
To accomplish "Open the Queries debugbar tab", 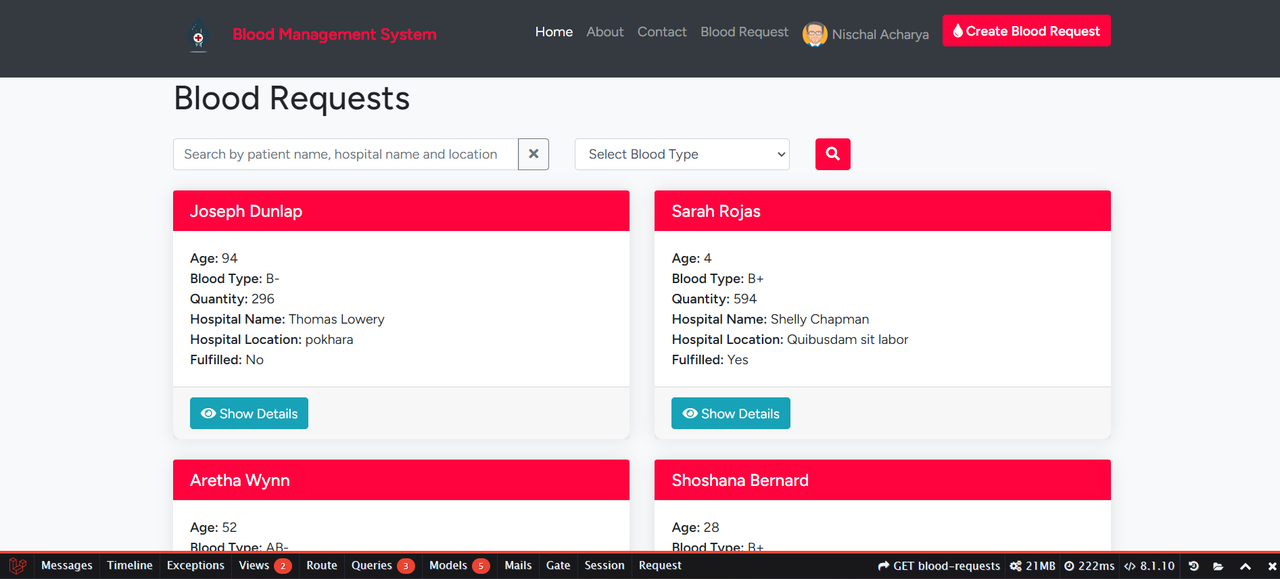I will tap(383, 566).
